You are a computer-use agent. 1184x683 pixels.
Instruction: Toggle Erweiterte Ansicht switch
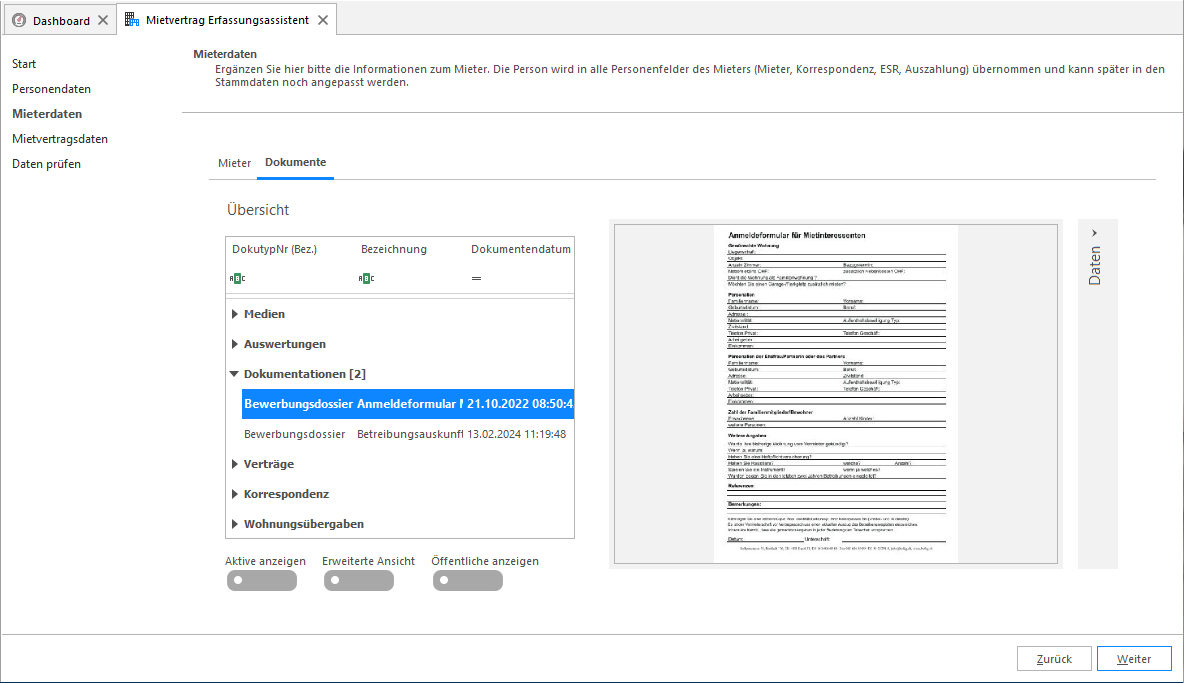(x=359, y=580)
